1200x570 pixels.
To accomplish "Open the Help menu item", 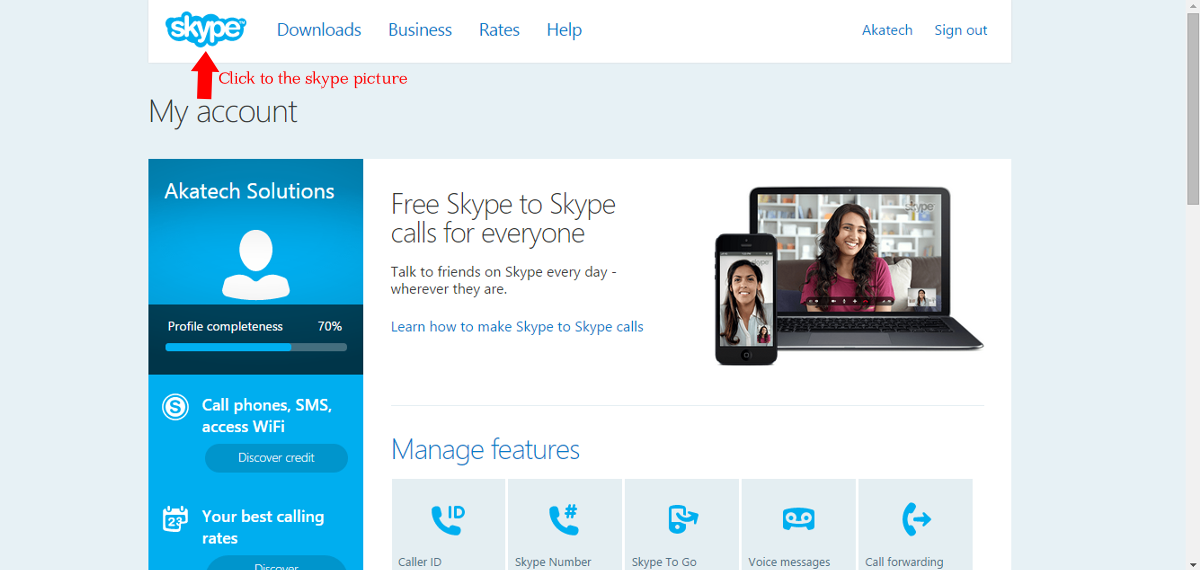I will click(x=564, y=30).
